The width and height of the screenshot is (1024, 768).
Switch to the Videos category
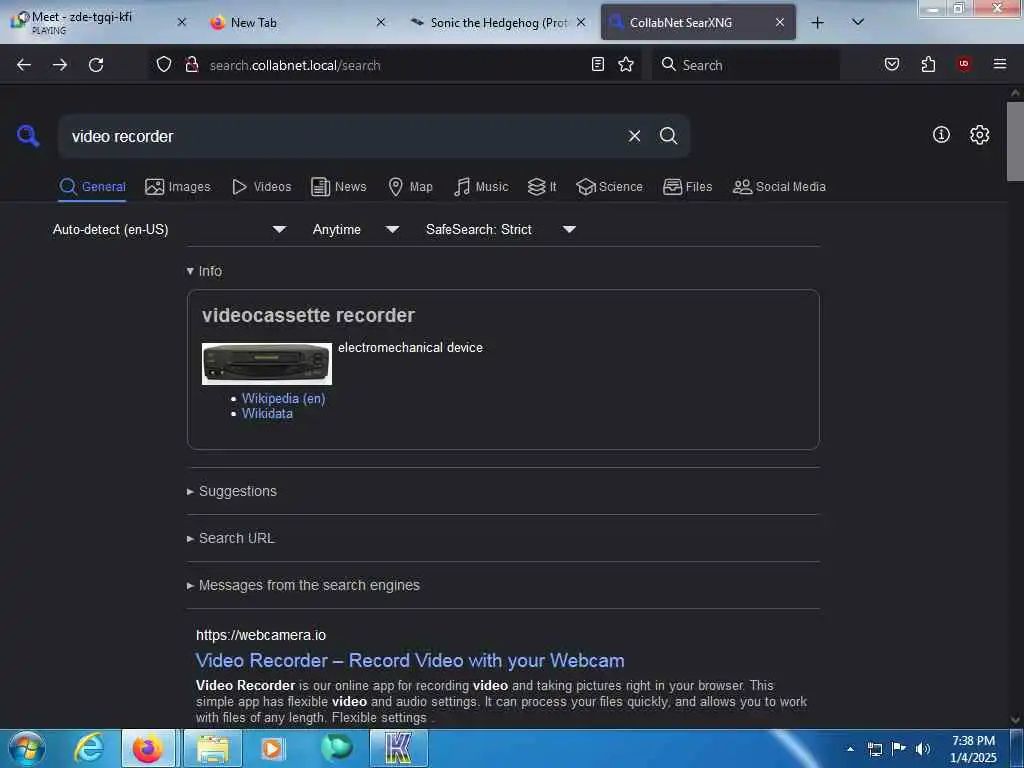261,187
